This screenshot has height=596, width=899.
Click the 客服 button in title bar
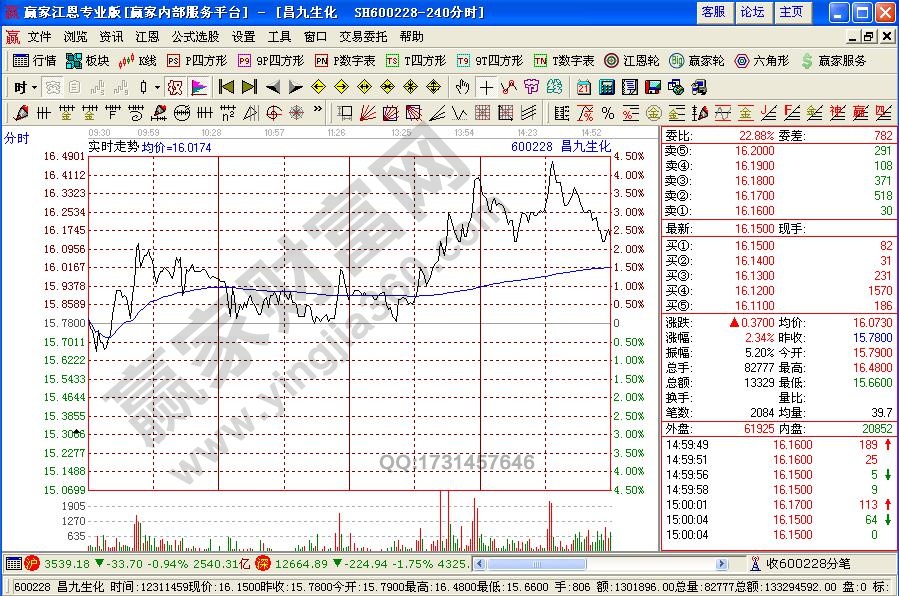(x=713, y=12)
